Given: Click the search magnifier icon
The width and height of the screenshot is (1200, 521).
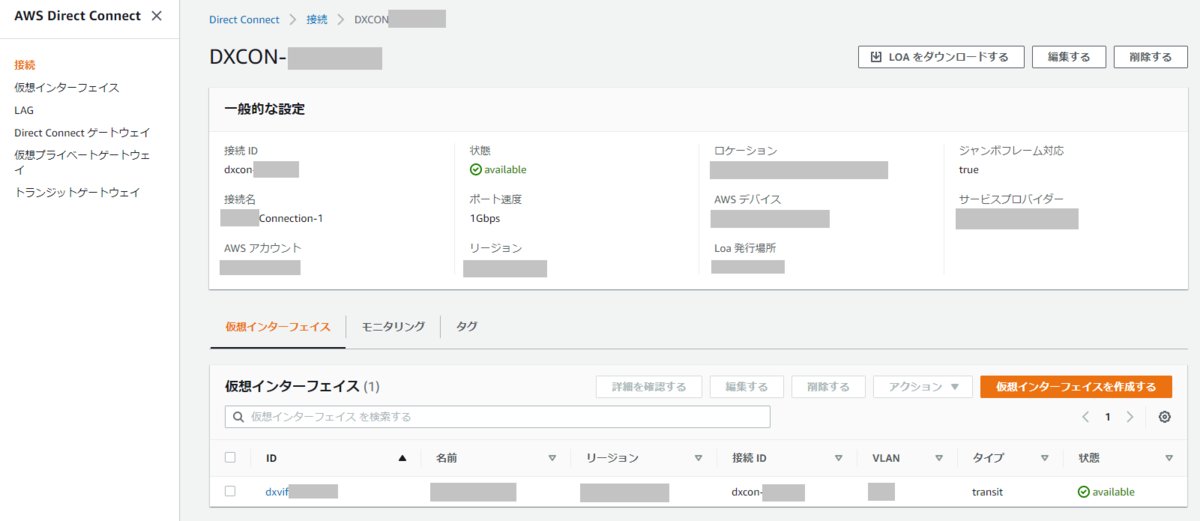Looking at the screenshot, I should [238, 417].
